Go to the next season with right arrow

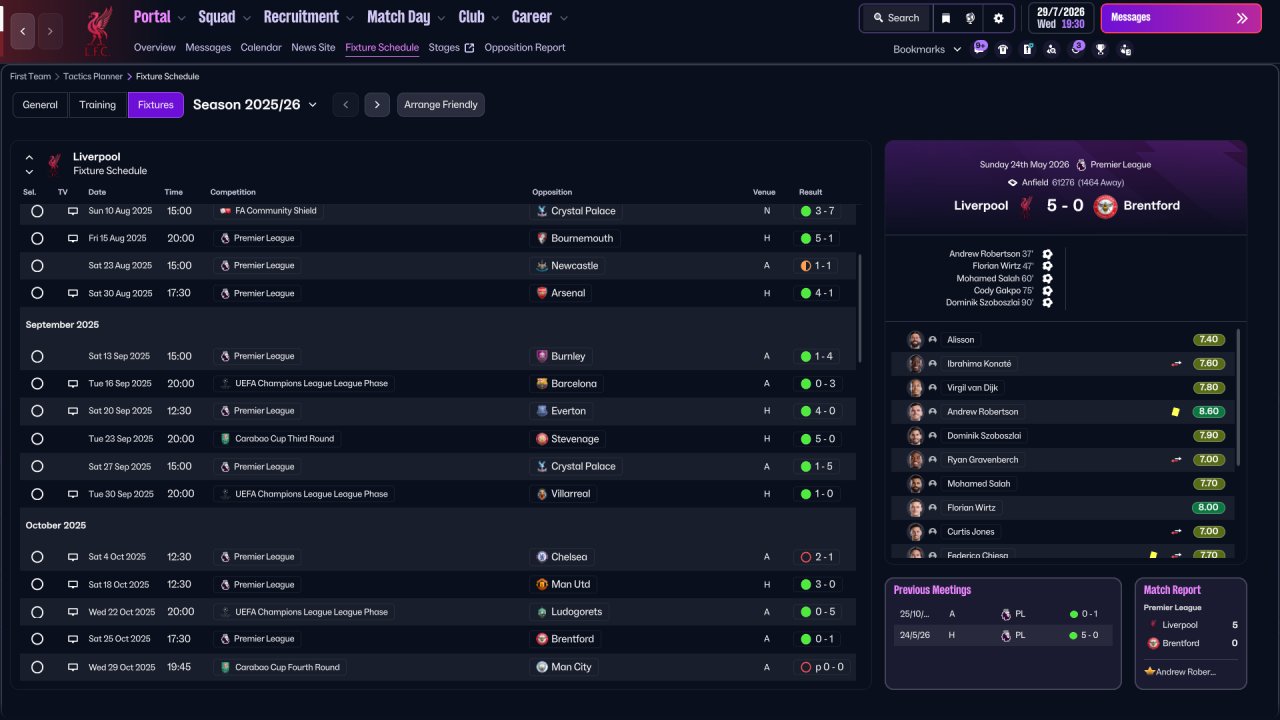click(x=377, y=105)
